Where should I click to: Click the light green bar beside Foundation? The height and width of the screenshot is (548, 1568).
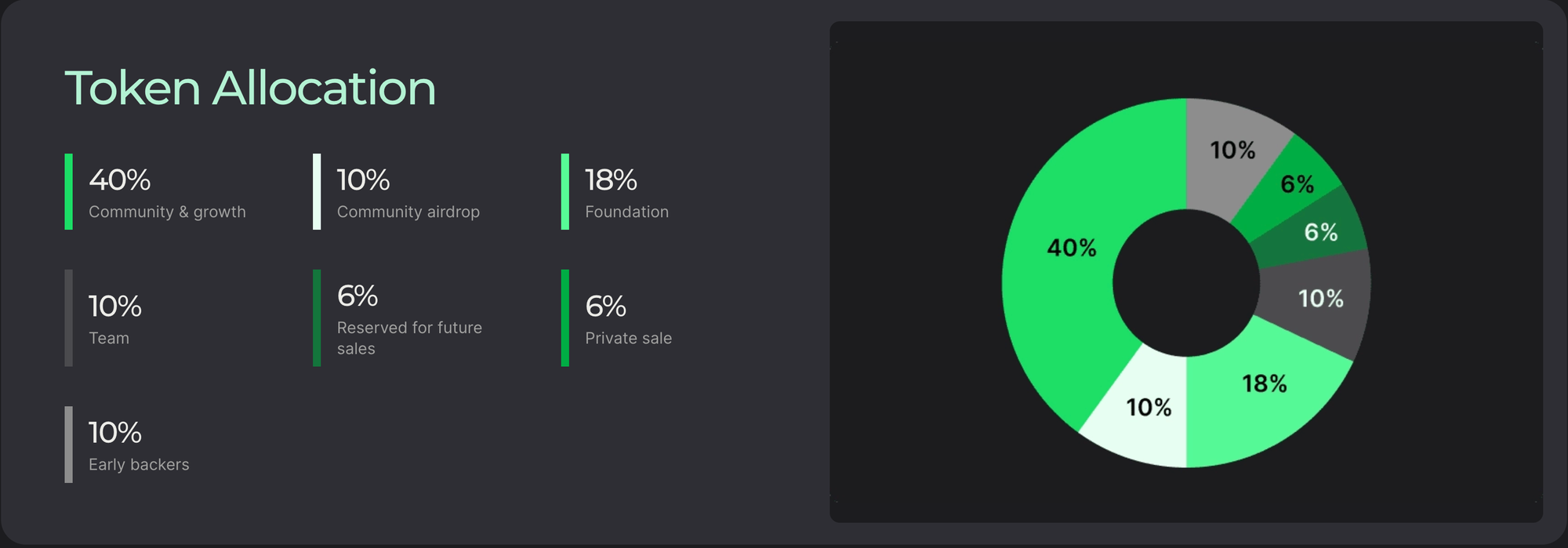(564, 192)
